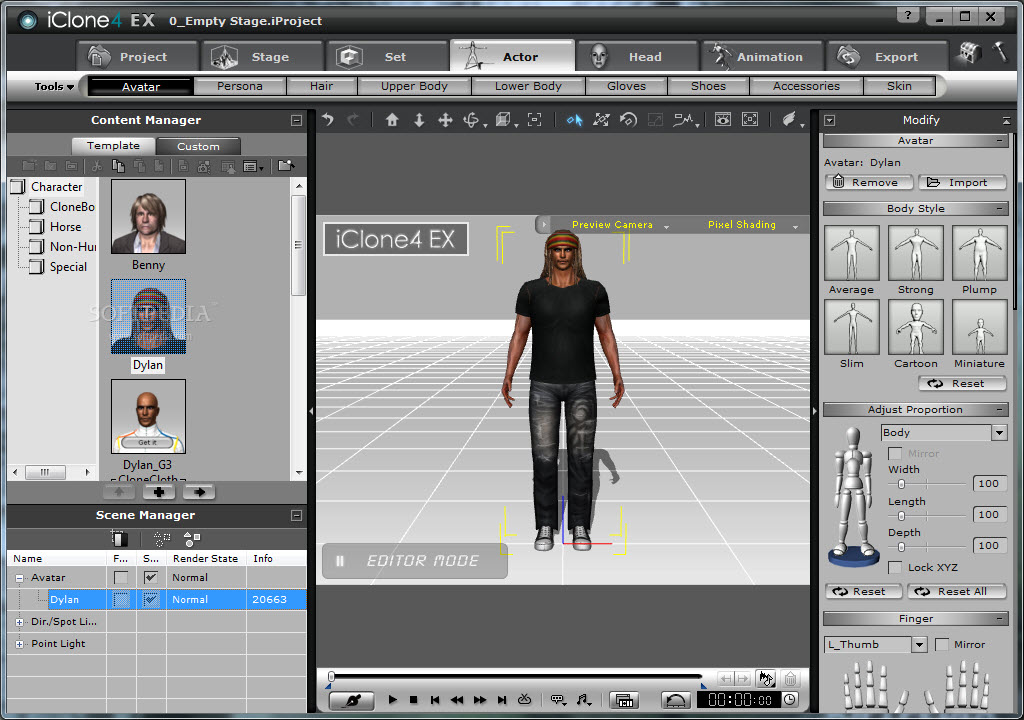Open the cube view preset tool
Viewport: 1024px width, 720px height.
tap(503, 120)
